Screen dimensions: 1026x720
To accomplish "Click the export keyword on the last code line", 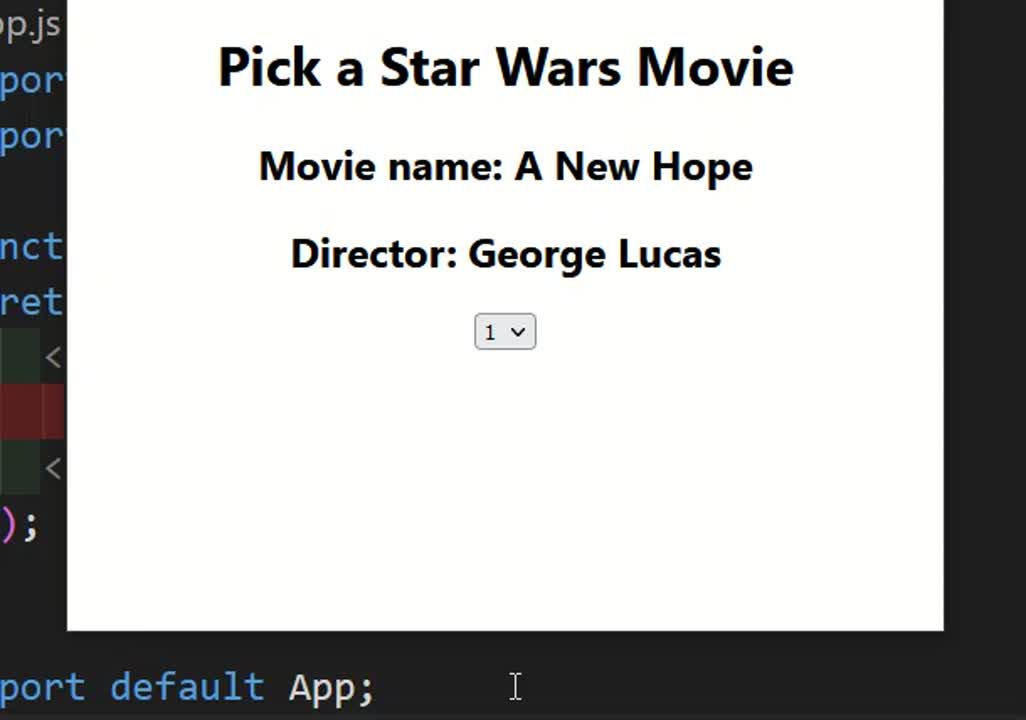I will 42,689.
